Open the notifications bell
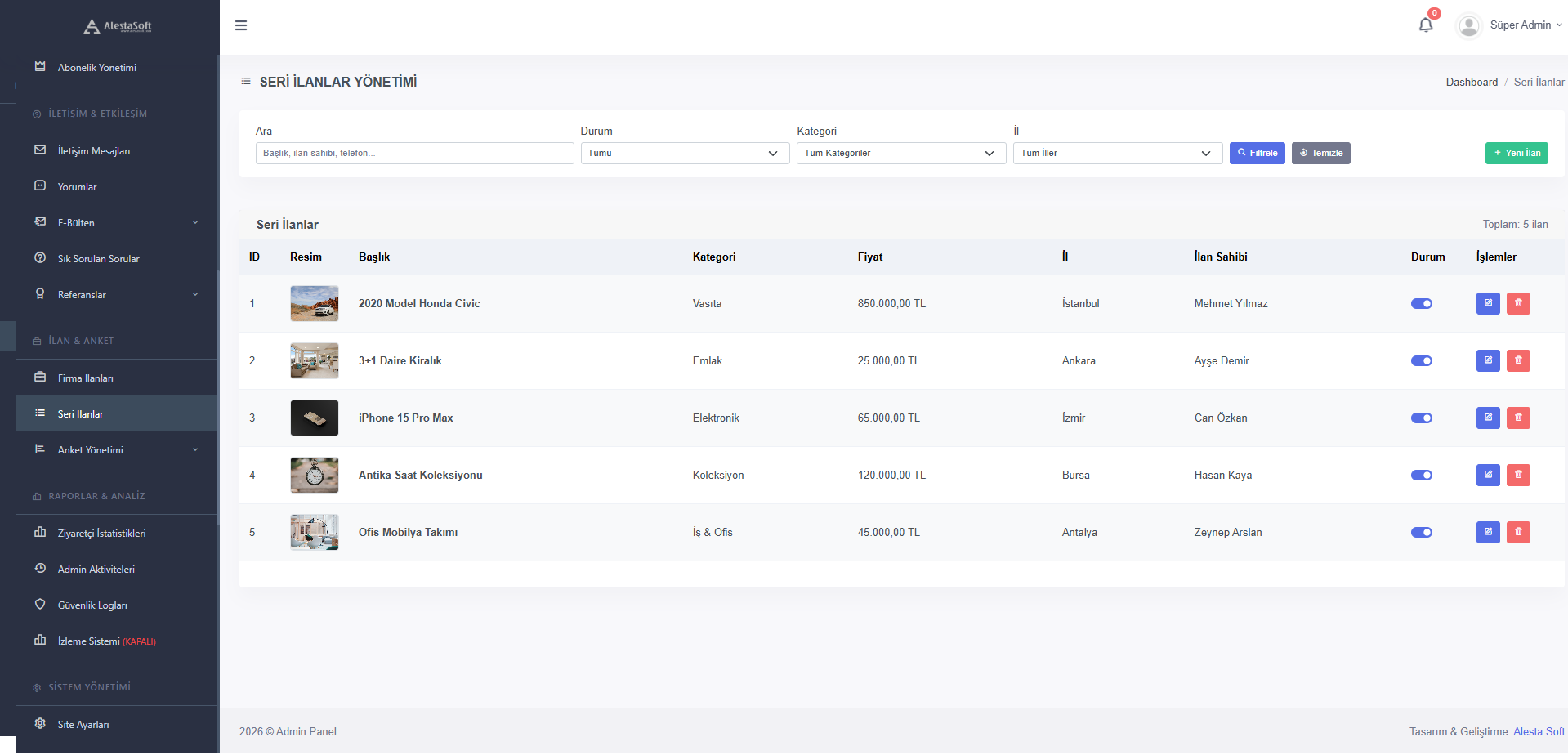This screenshot has height=755, width=1568. (x=1426, y=25)
